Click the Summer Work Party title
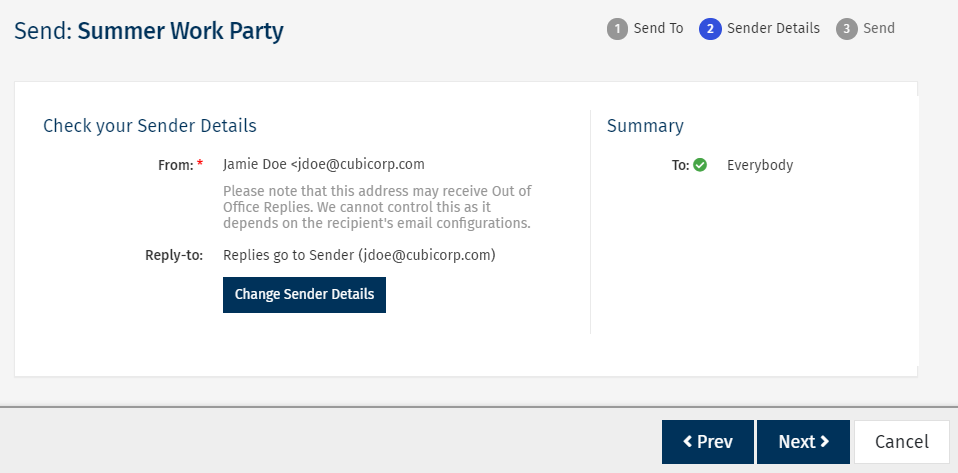Image resolution: width=958 pixels, height=473 pixels. (x=180, y=31)
